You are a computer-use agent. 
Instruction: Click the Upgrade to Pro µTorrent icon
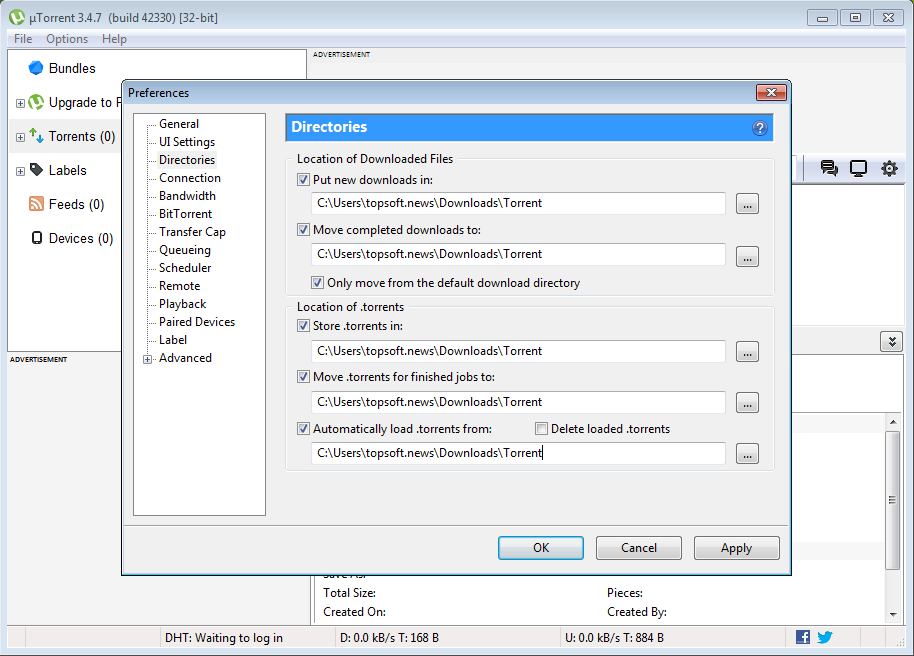[x=36, y=102]
